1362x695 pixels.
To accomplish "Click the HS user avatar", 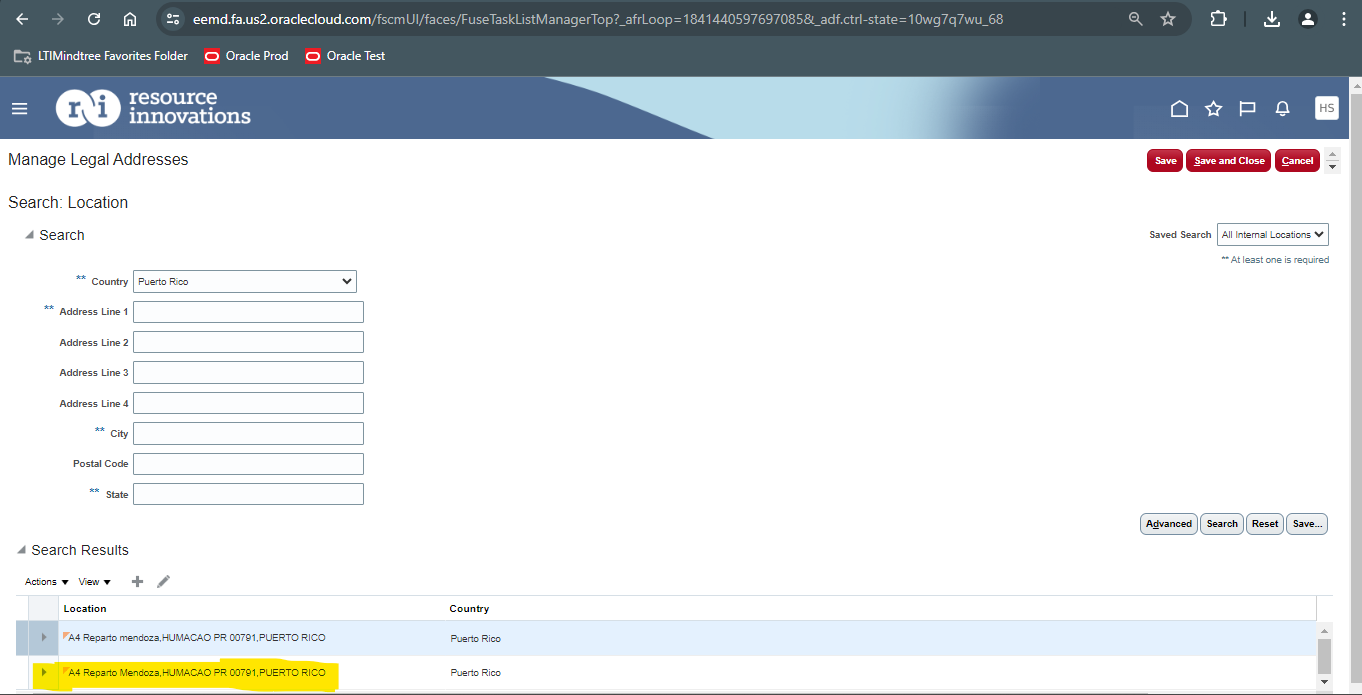I will click(x=1326, y=108).
